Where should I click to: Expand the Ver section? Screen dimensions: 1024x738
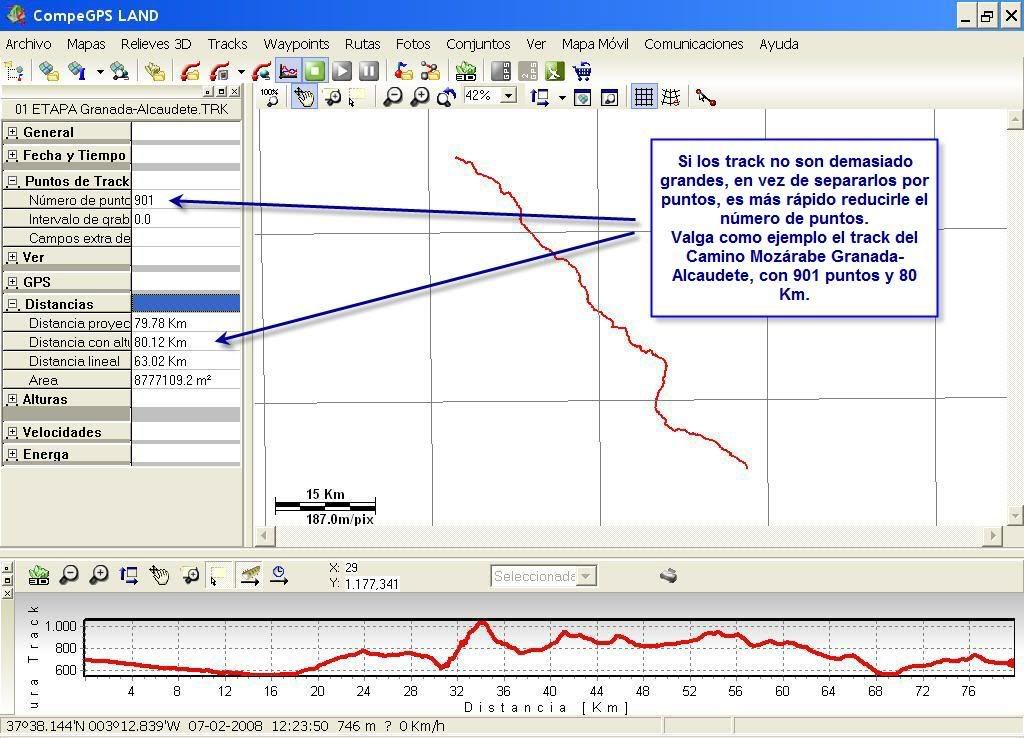click(x=12, y=257)
